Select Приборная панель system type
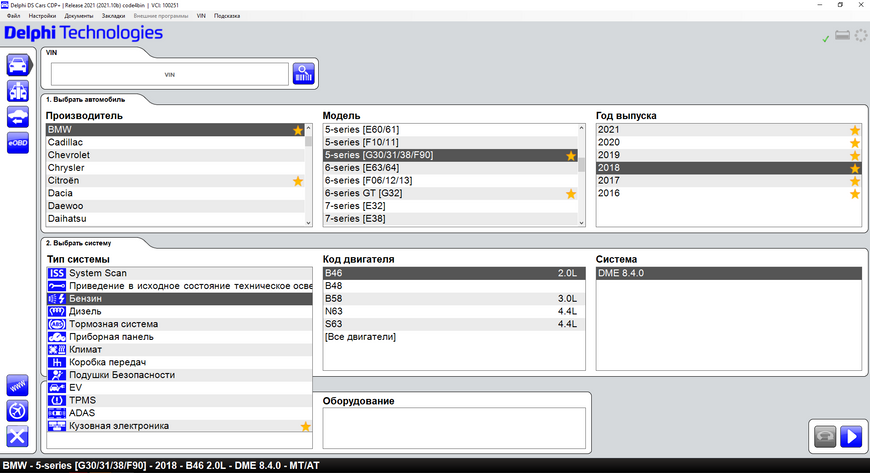Viewport: 870px width, 473px height. [179, 337]
